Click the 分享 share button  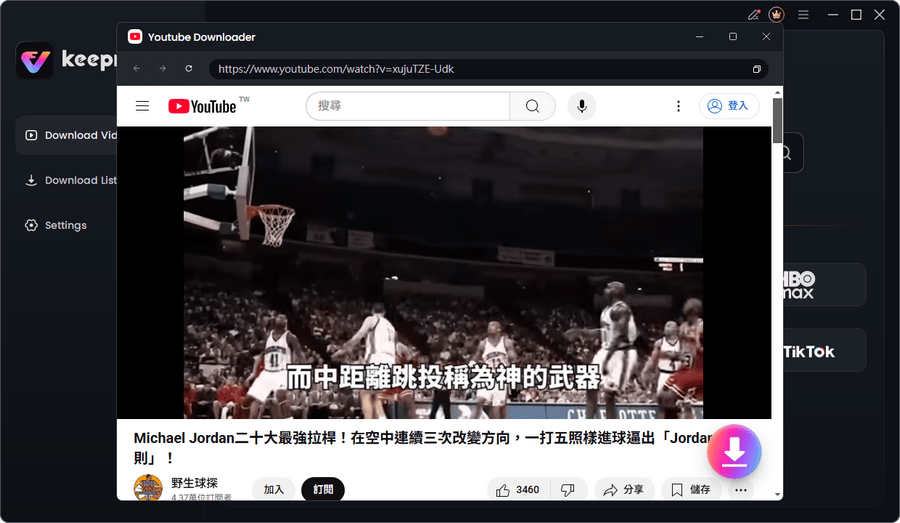coord(624,490)
